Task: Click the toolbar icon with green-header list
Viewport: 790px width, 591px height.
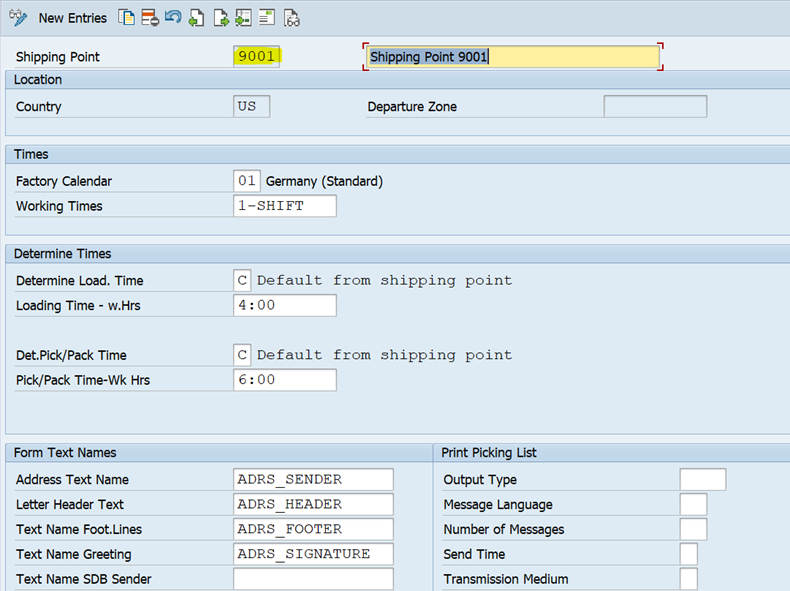Action: [x=267, y=18]
